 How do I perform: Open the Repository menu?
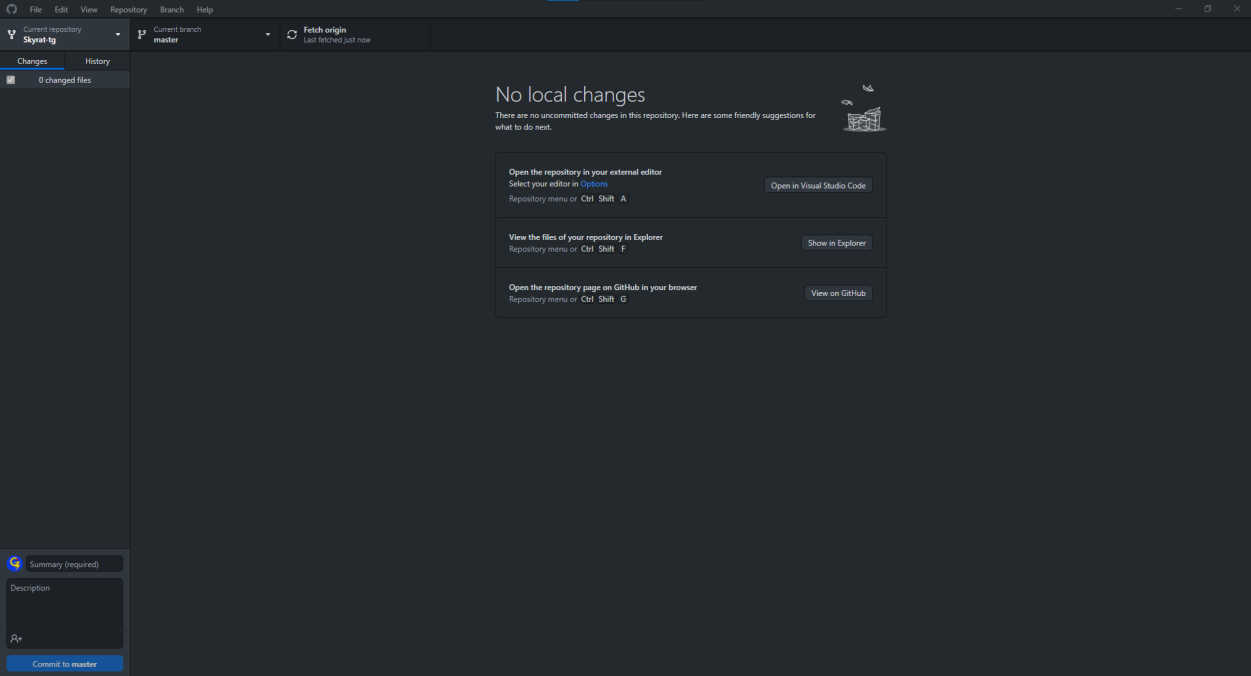tap(128, 9)
